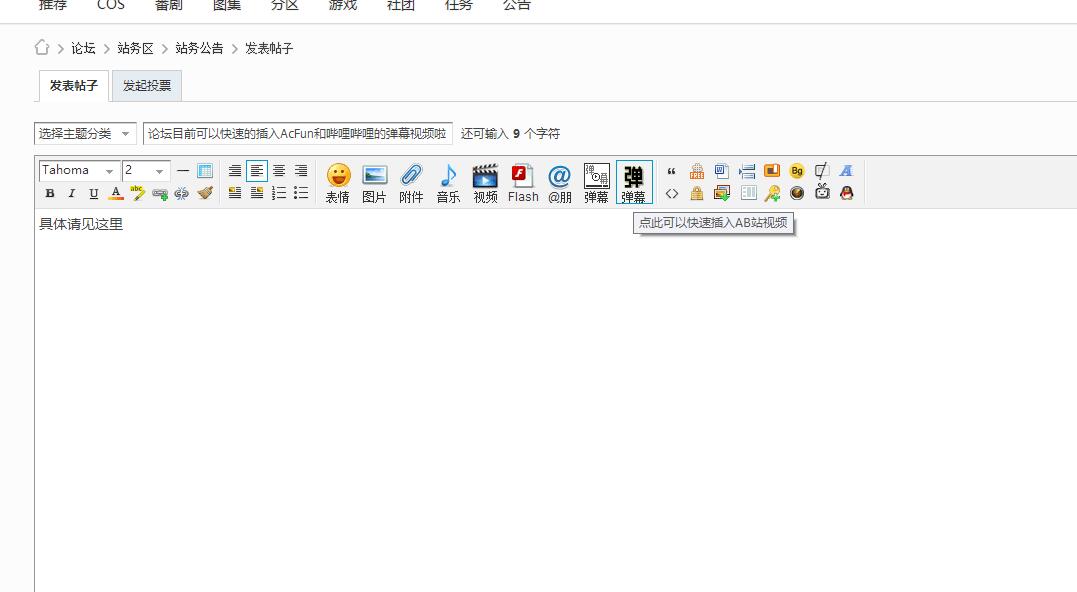1077x592 pixels.
Task: Insert a code block with <> icon
Action: coord(672,193)
